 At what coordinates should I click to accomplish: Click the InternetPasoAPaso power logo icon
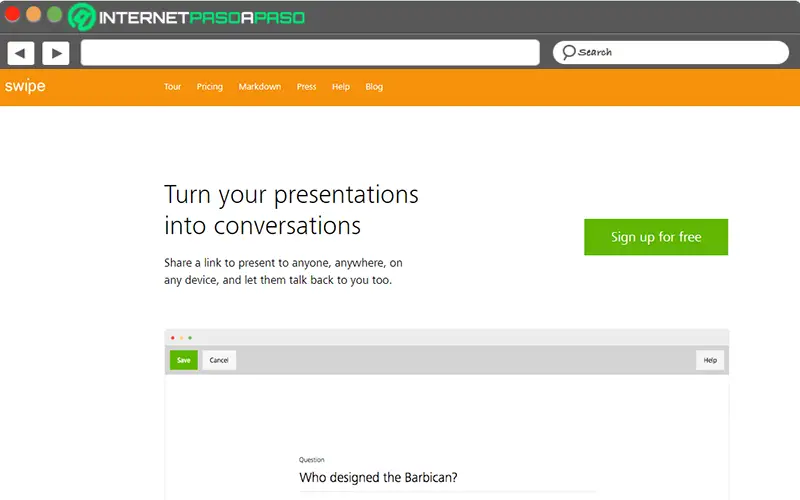click(x=82, y=17)
